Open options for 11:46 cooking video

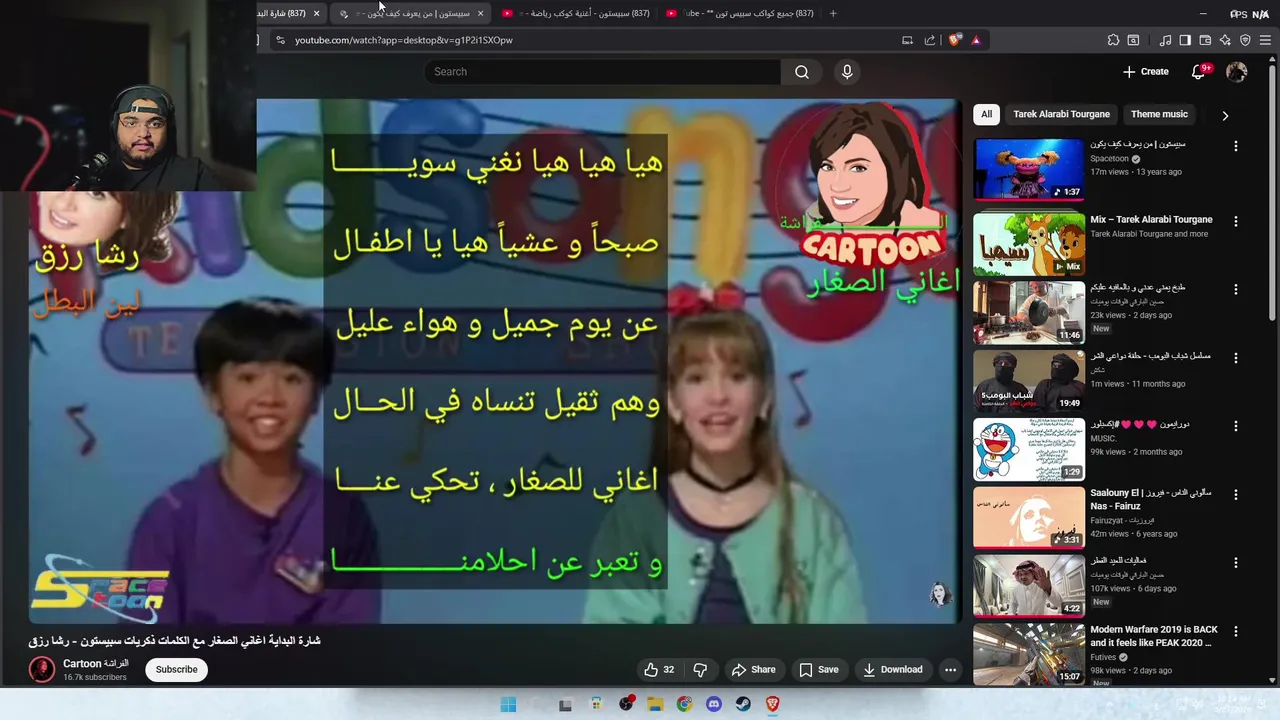coord(1235,289)
